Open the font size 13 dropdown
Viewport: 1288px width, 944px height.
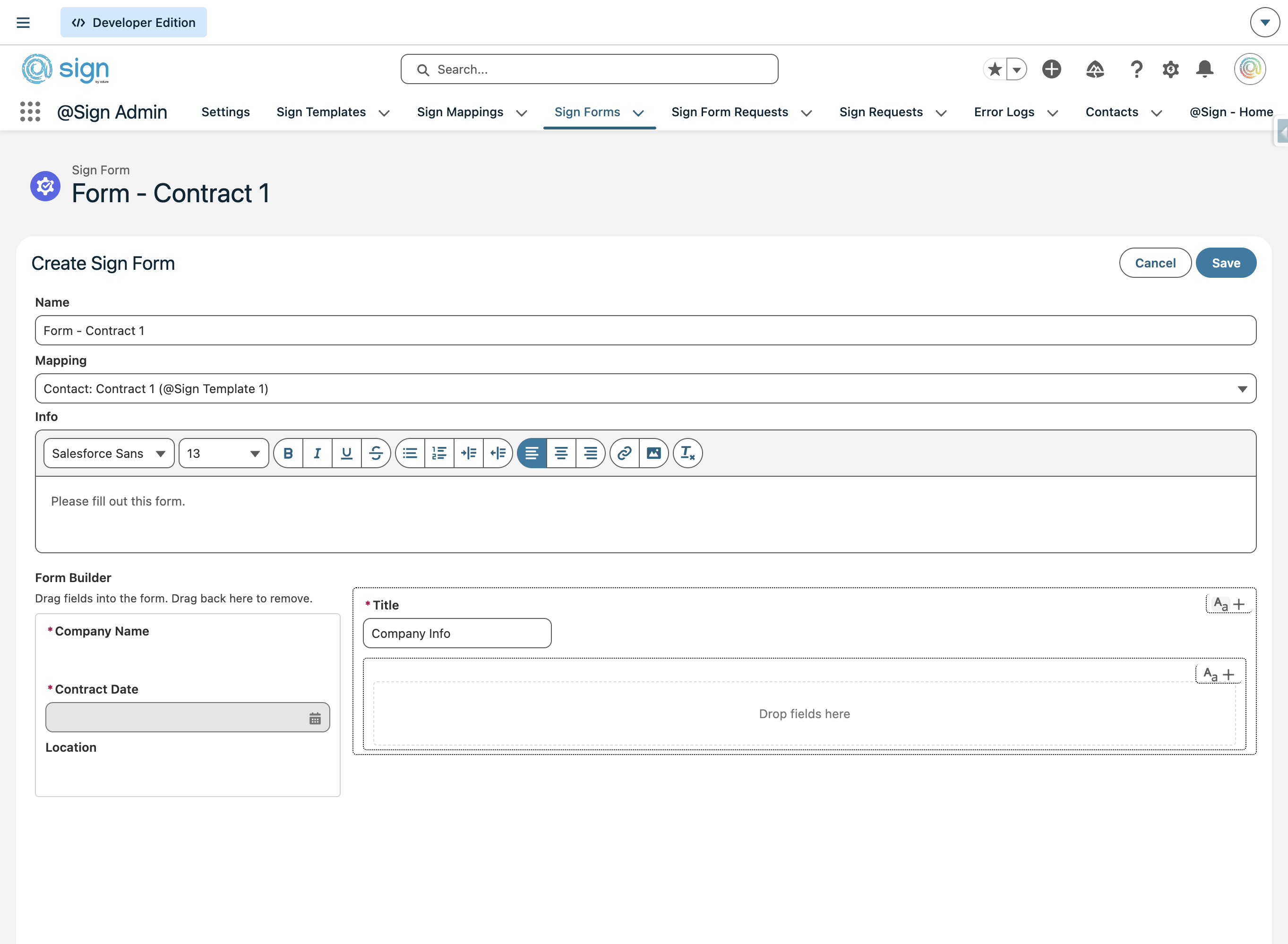(x=223, y=453)
